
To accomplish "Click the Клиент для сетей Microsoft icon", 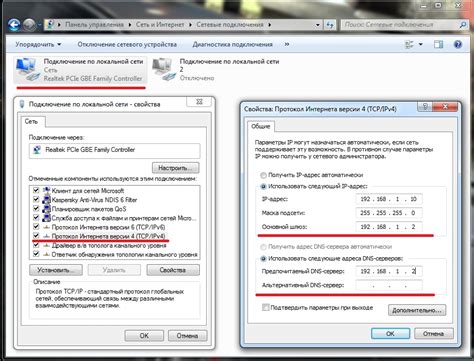I will 46,191.
